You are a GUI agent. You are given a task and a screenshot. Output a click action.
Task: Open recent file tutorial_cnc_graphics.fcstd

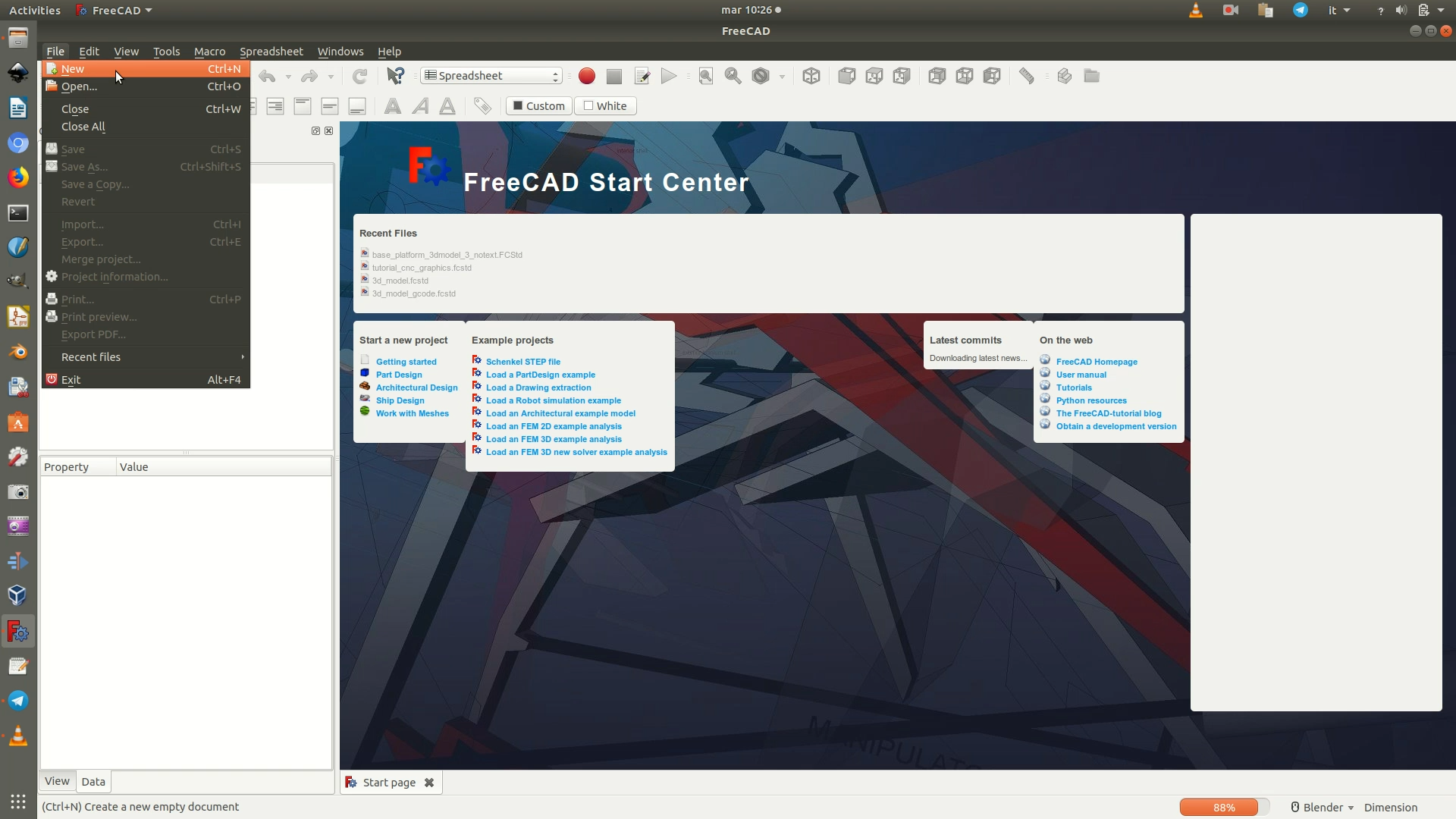coord(421,268)
